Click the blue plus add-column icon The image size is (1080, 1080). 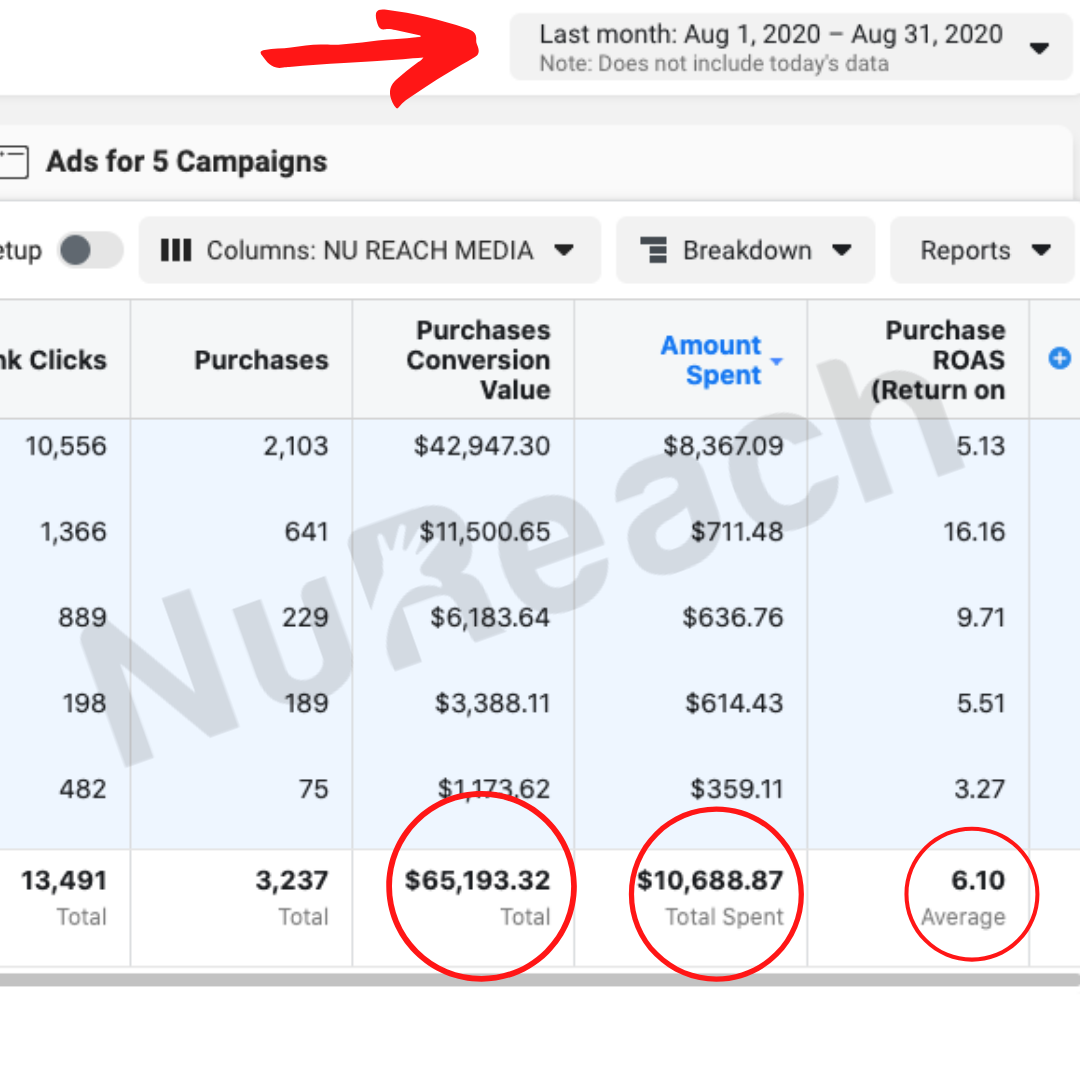coord(1059,358)
